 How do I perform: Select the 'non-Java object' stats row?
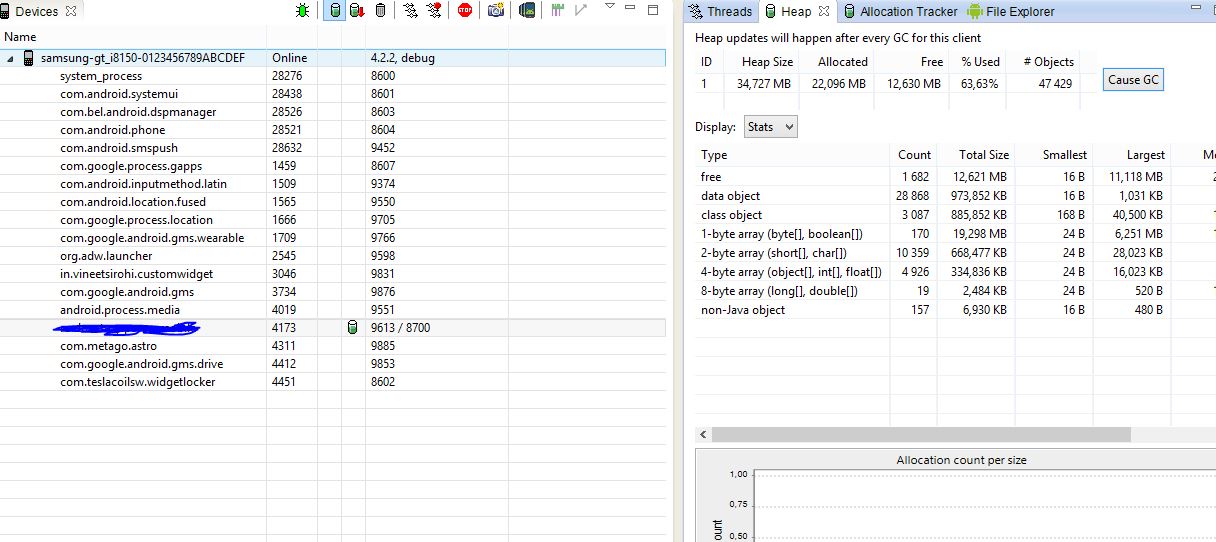955,310
